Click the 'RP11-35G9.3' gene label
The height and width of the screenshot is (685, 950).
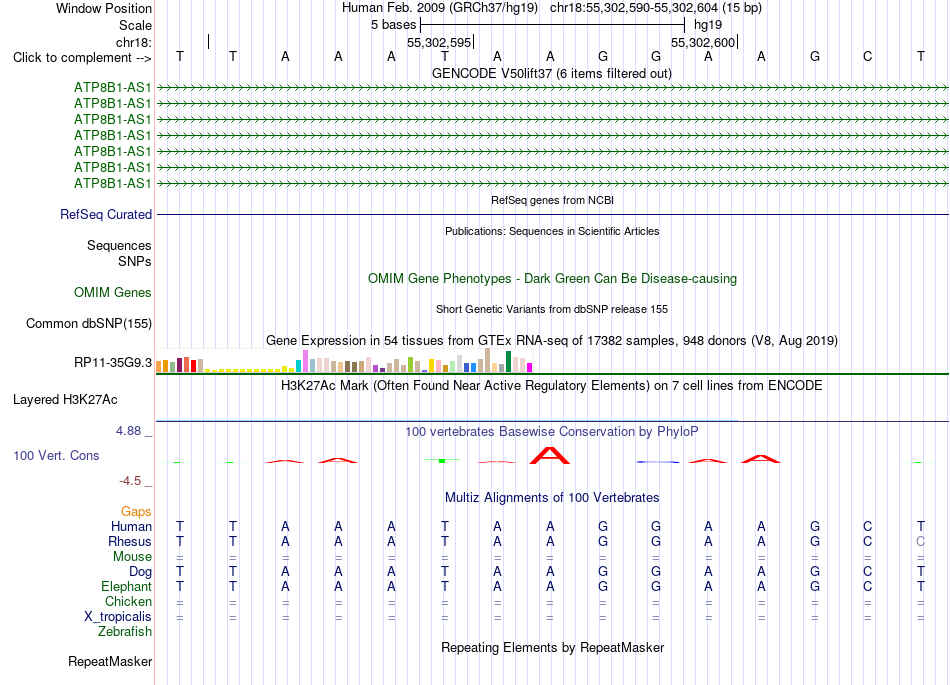coord(113,362)
